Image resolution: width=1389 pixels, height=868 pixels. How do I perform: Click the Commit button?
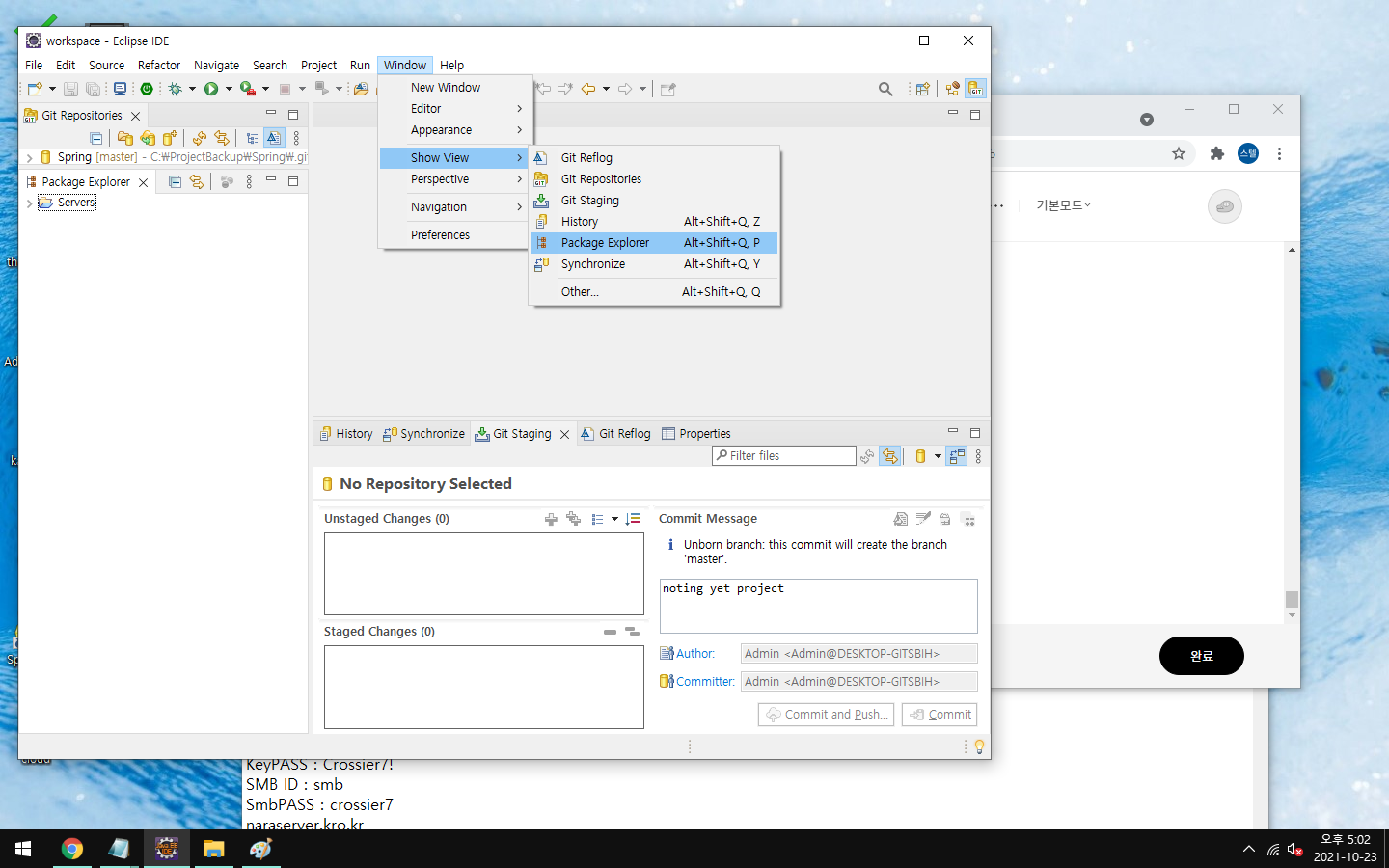pos(940,715)
